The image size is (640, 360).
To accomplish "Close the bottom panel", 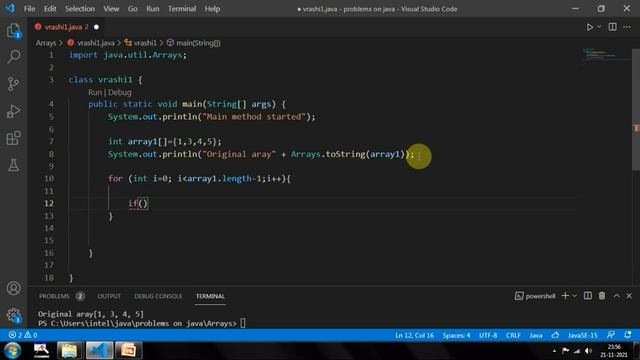I will coord(629,296).
